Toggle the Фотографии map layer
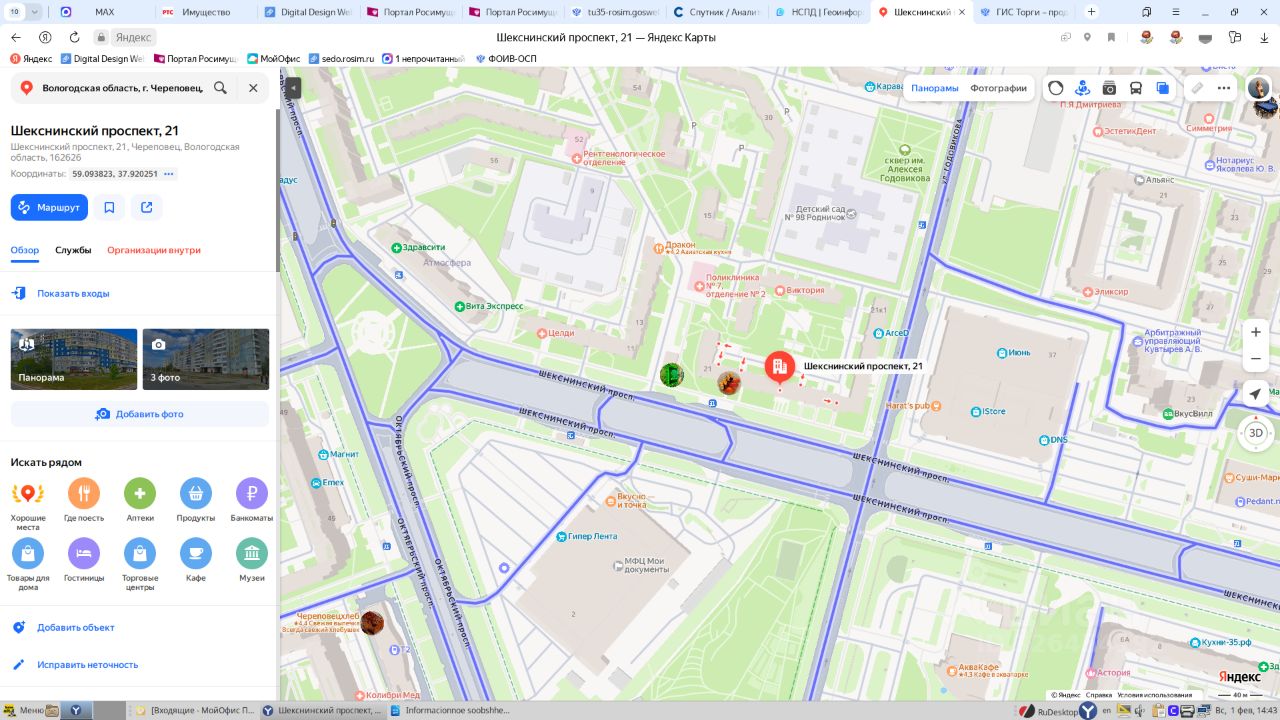1280x720 pixels. coord(998,88)
